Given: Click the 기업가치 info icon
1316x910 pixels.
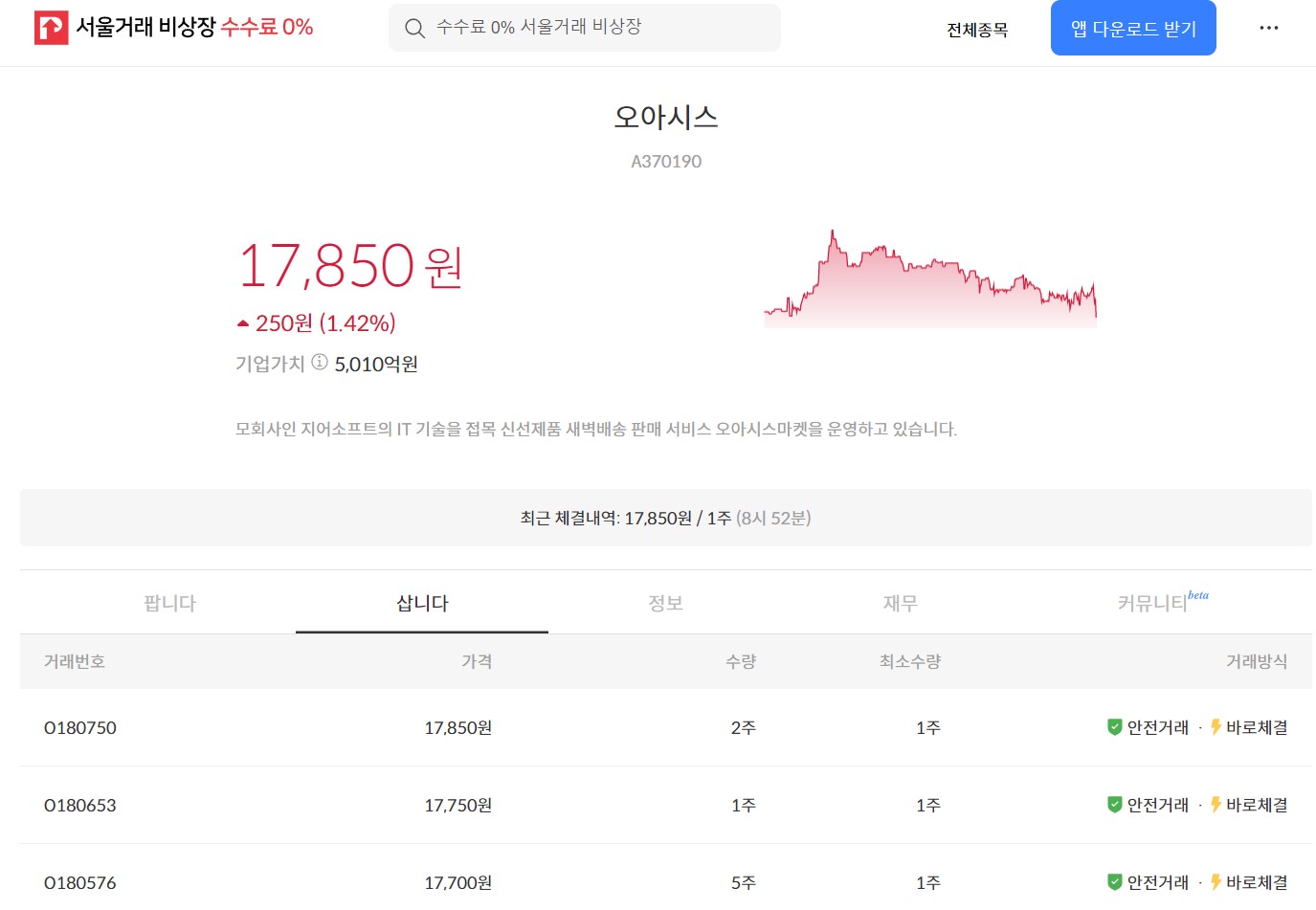Looking at the screenshot, I should click(320, 362).
